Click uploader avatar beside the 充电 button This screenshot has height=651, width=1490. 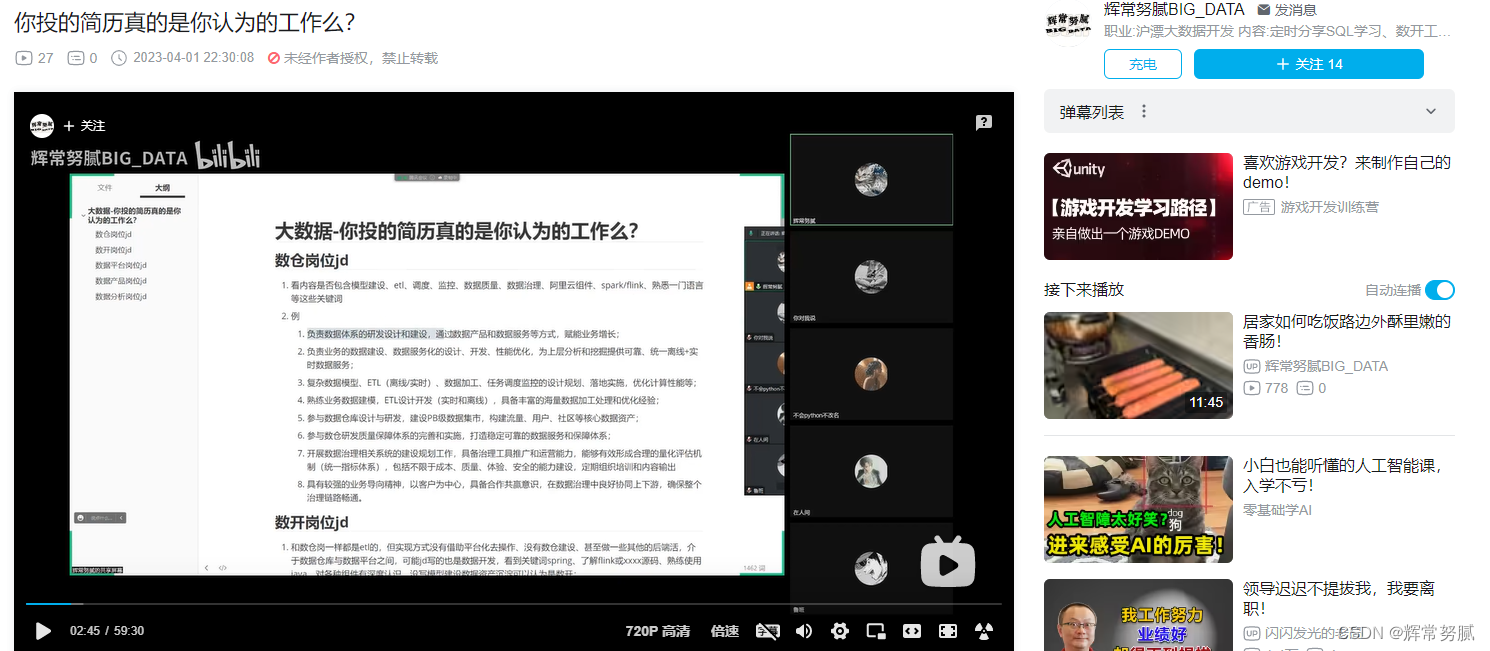(1068, 24)
